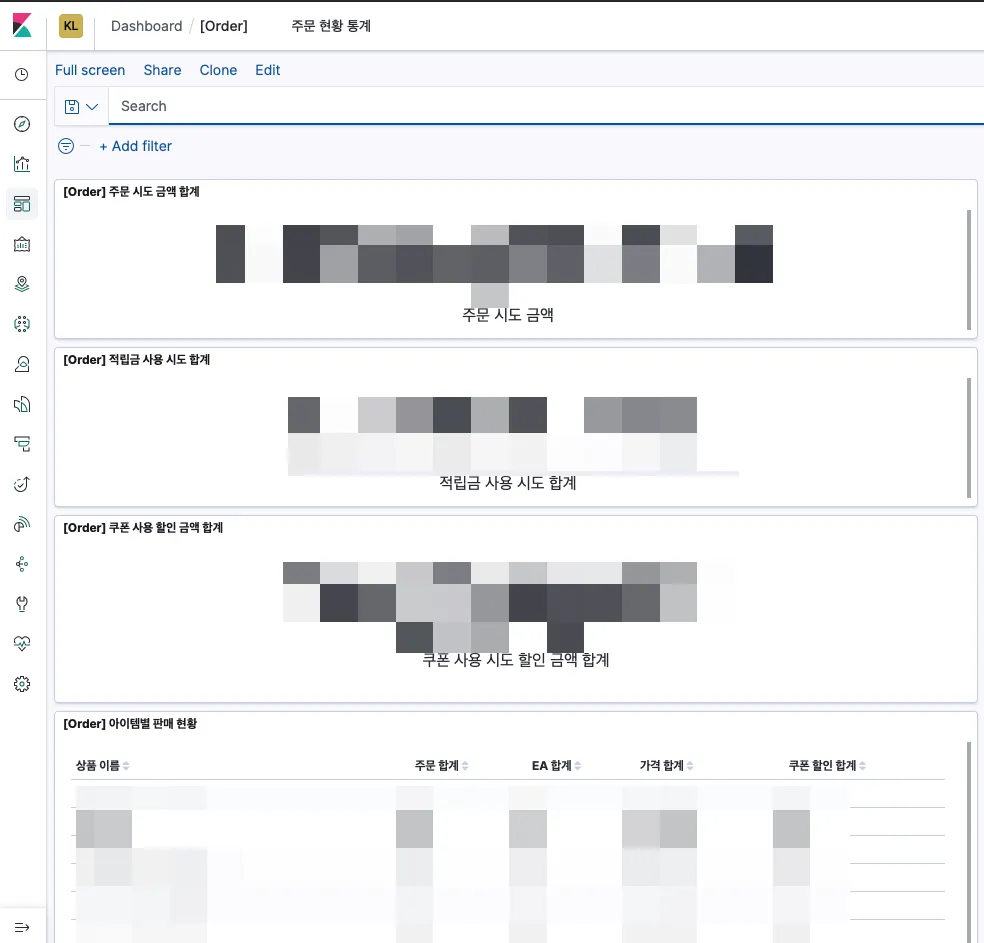Viewport: 984px width, 943px height.
Task: Sort table by 상품 이름 column
Action: pyautogui.click(x=103, y=766)
